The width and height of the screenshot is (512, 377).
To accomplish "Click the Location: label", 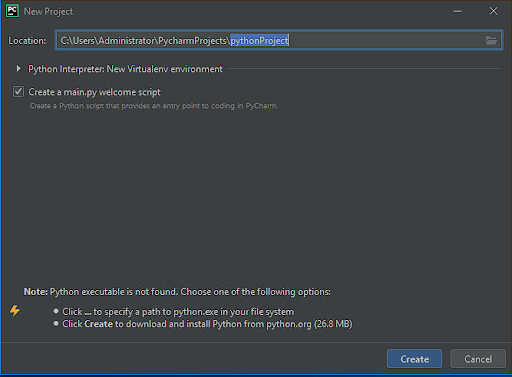I will 27,41.
